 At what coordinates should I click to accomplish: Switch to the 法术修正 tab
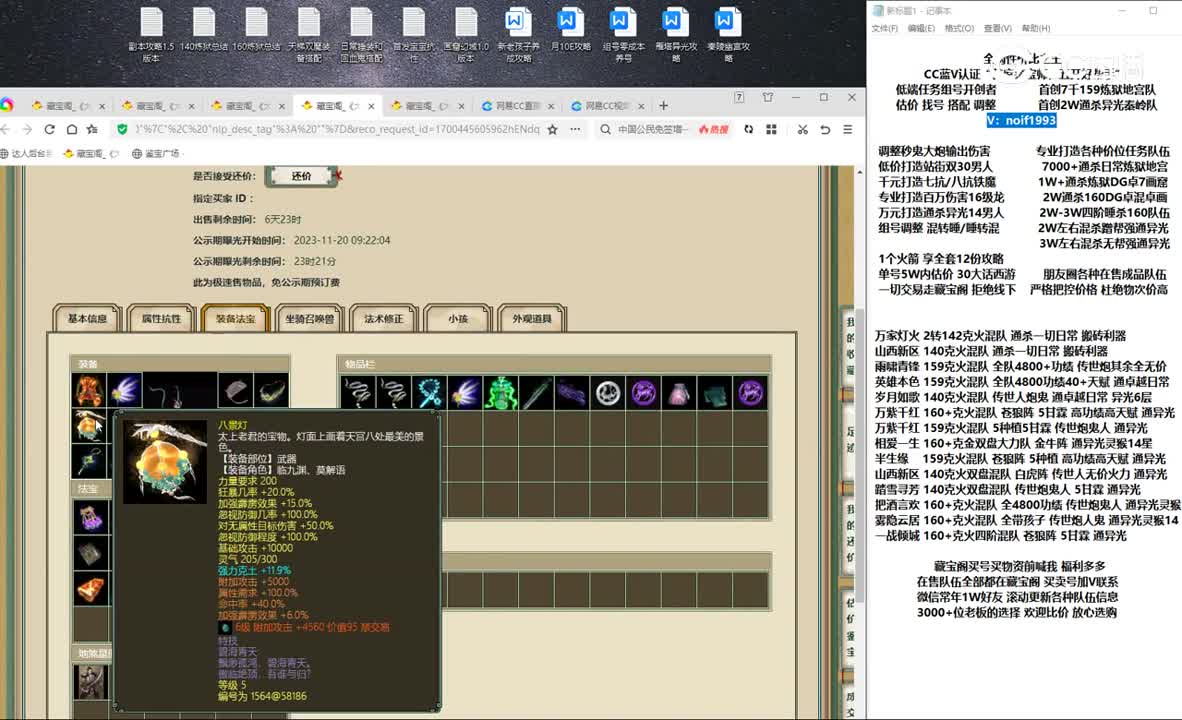coord(384,318)
